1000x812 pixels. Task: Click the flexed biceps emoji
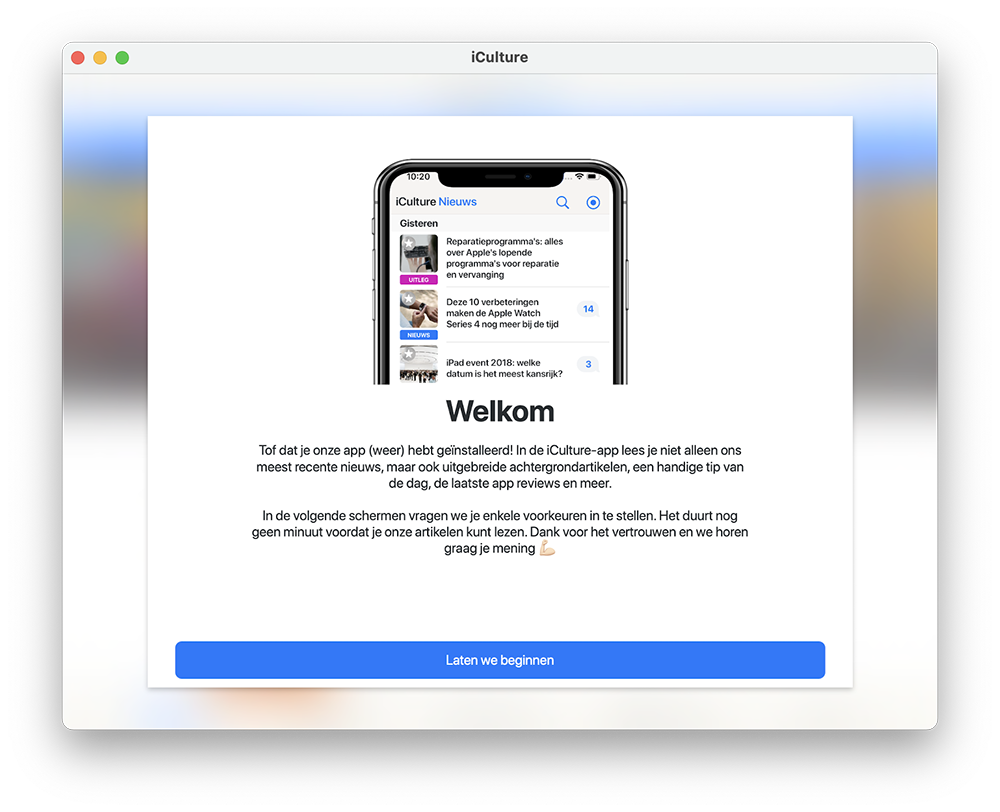pyautogui.click(x=547, y=548)
